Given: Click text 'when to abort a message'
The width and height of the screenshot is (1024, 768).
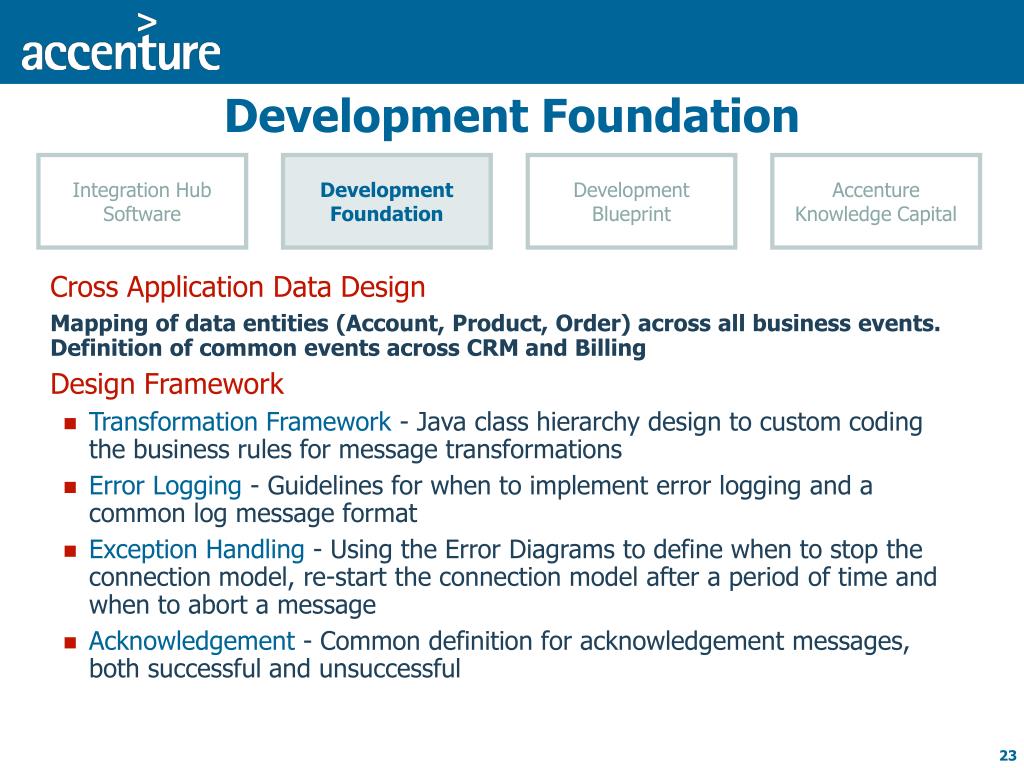Looking at the screenshot, I should coord(232,605).
